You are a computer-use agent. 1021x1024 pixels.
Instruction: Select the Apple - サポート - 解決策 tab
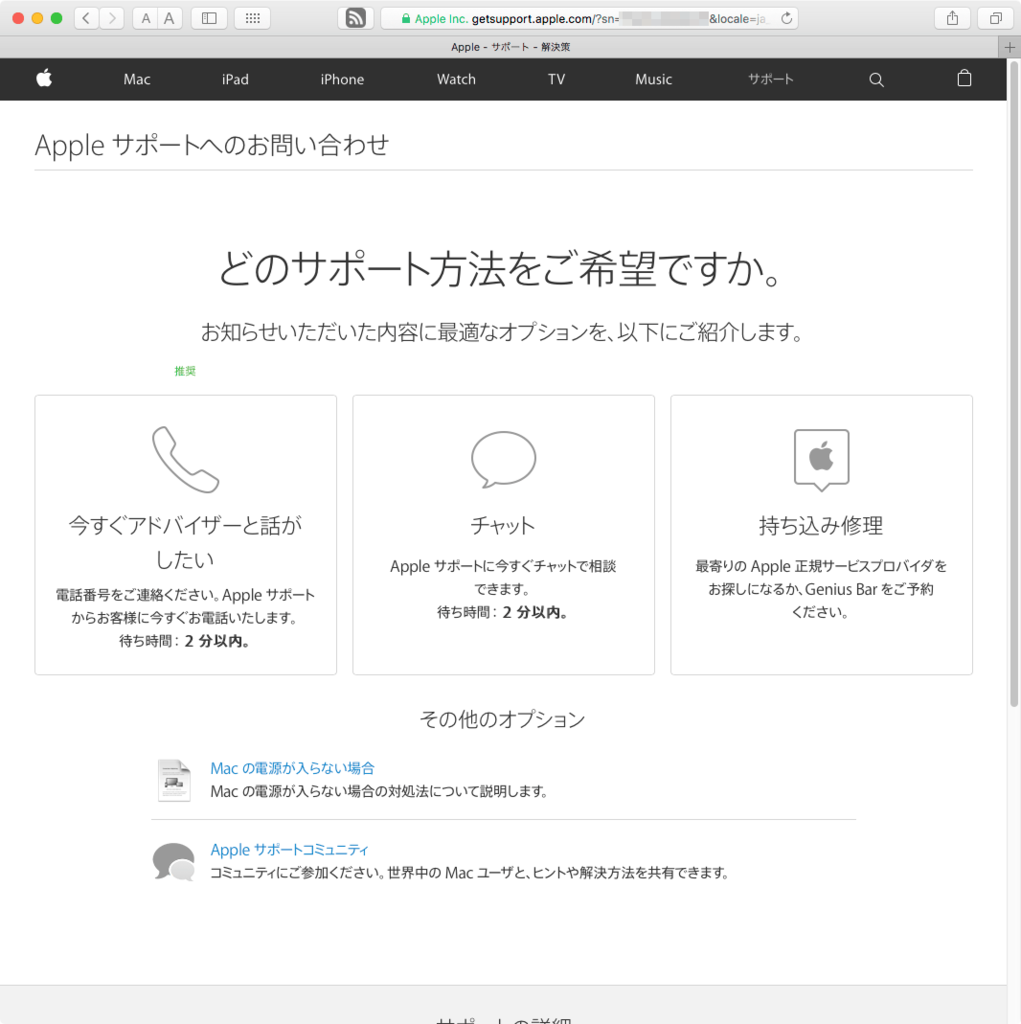[510, 47]
